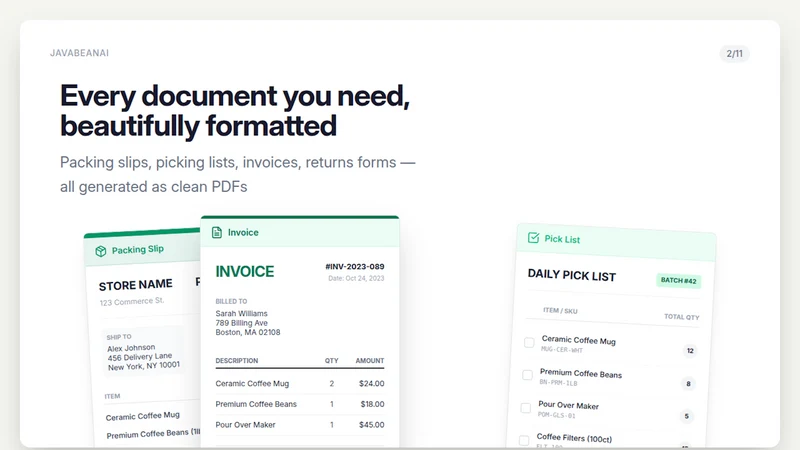Click the Boston, MA 02108 line
800x450 pixels.
[x=248, y=332]
